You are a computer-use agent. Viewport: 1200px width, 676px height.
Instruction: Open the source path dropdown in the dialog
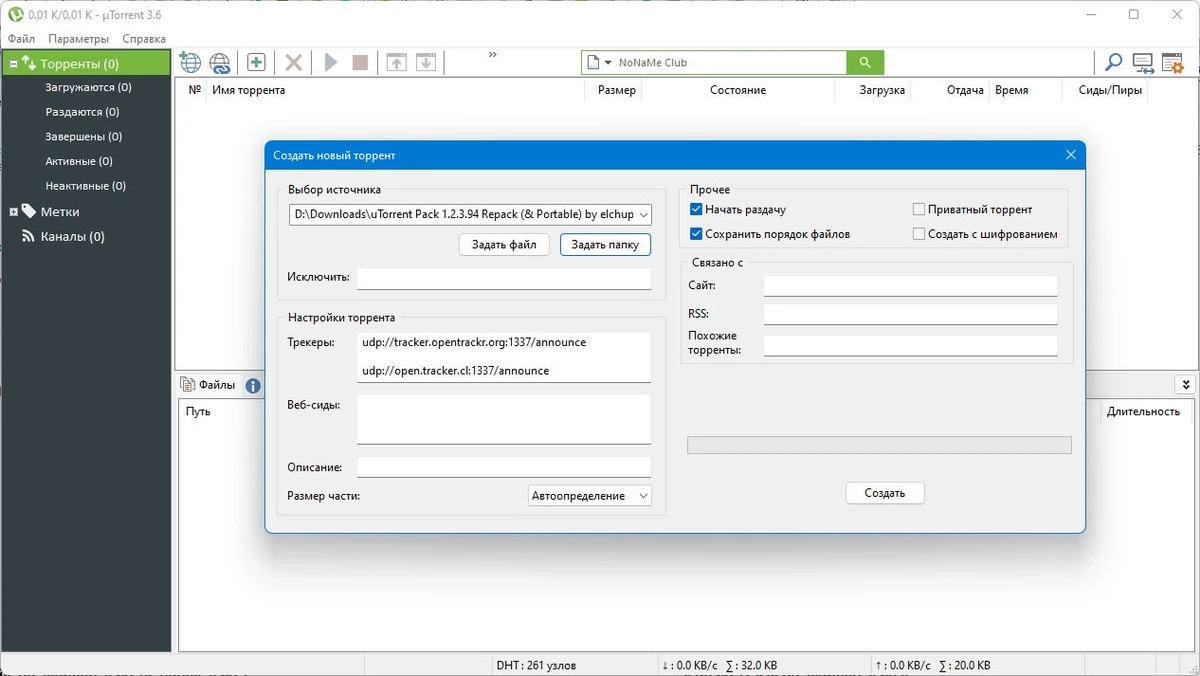tap(643, 214)
